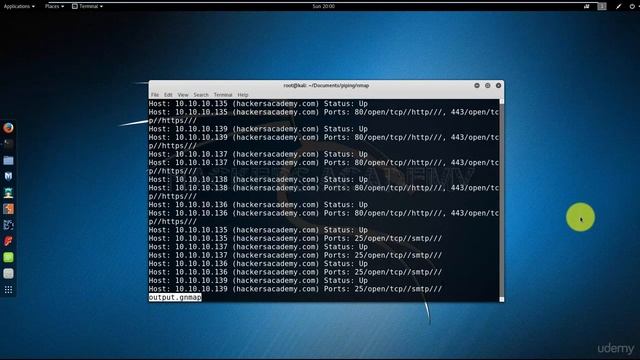Click the root@kali window title bar
The width and height of the screenshot is (640, 360).
tap(326, 85)
